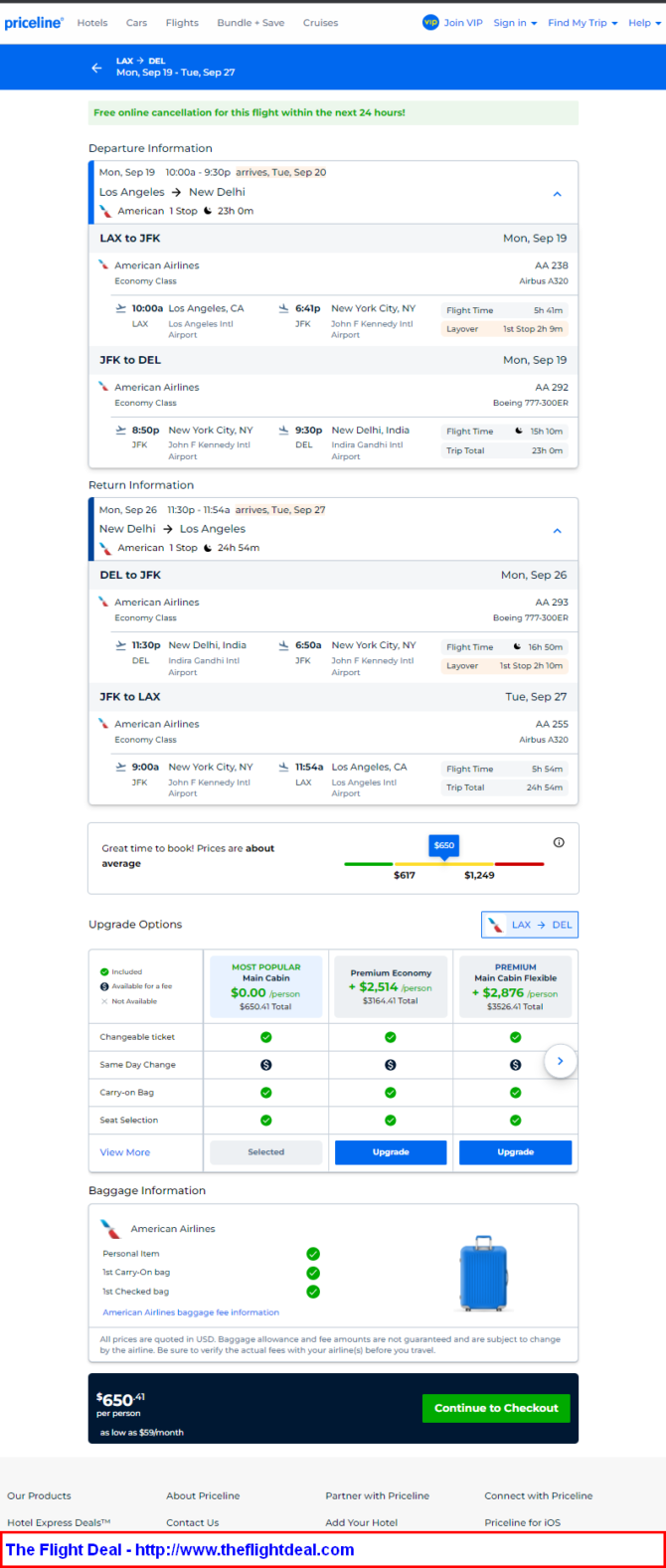666x1568 pixels.
Task: Collapse the Departure Information details
Action: coord(557,194)
